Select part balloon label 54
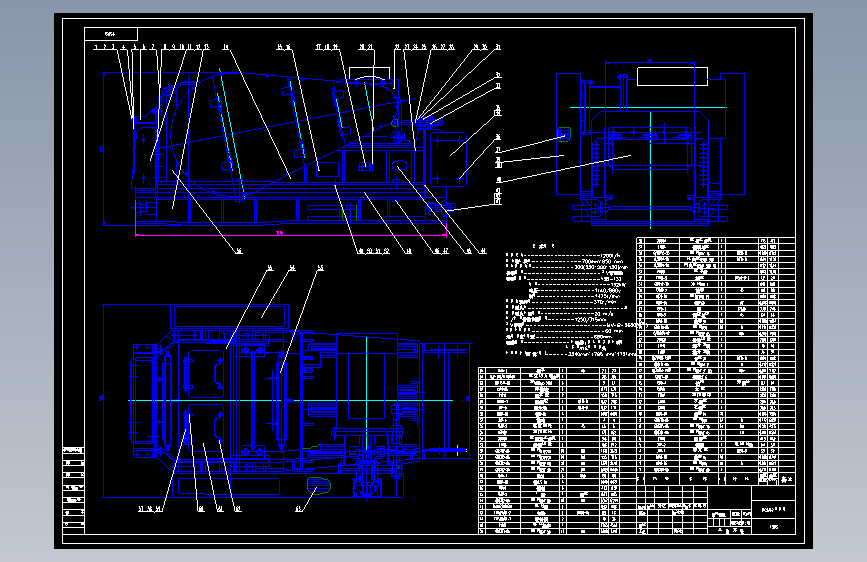Screen dimensions: 867x562 point(292,268)
